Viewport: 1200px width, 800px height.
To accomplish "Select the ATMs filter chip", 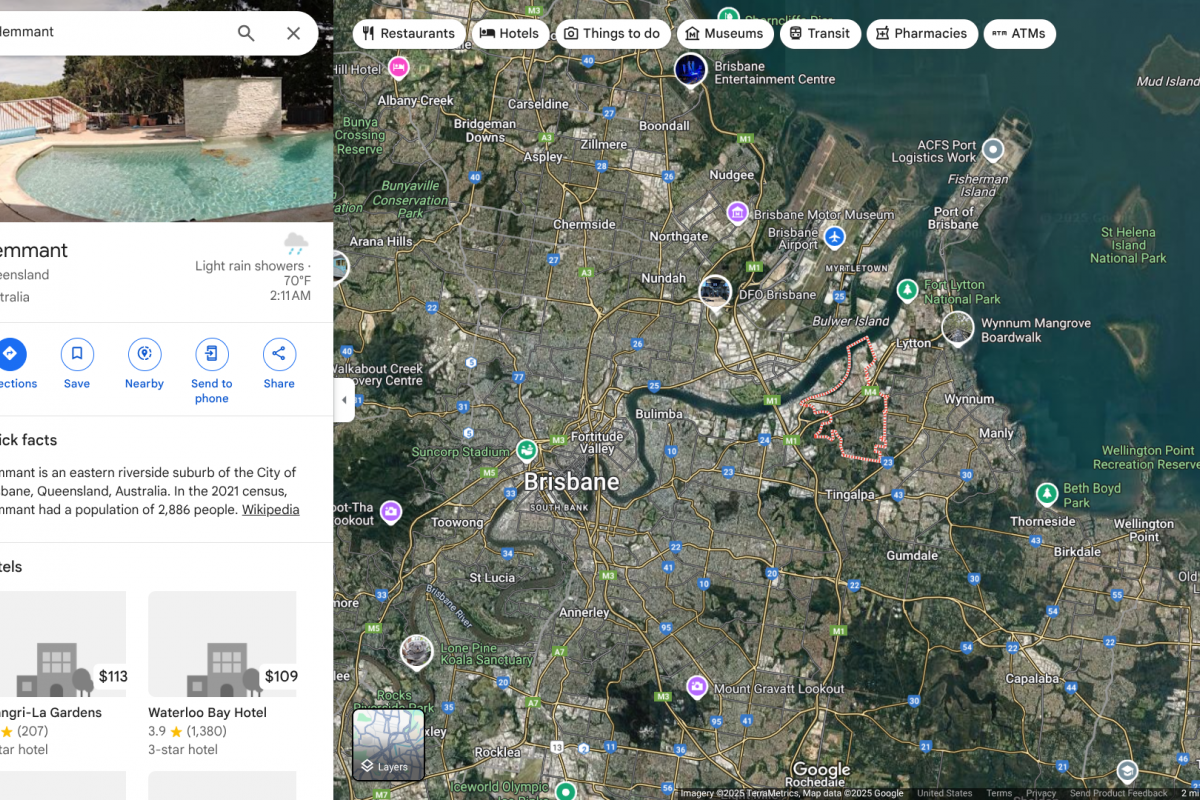I will pyautogui.click(x=1019, y=33).
